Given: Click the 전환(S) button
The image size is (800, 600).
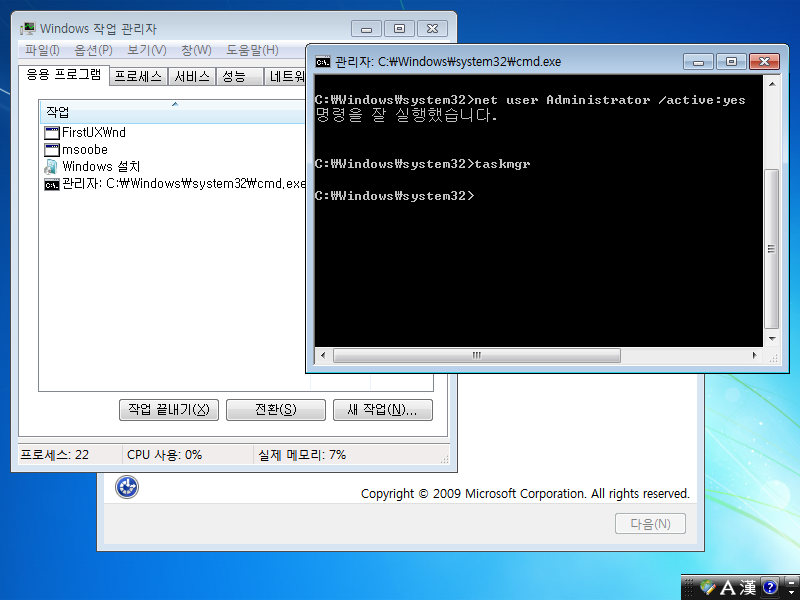Looking at the screenshot, I should point(276,410).
